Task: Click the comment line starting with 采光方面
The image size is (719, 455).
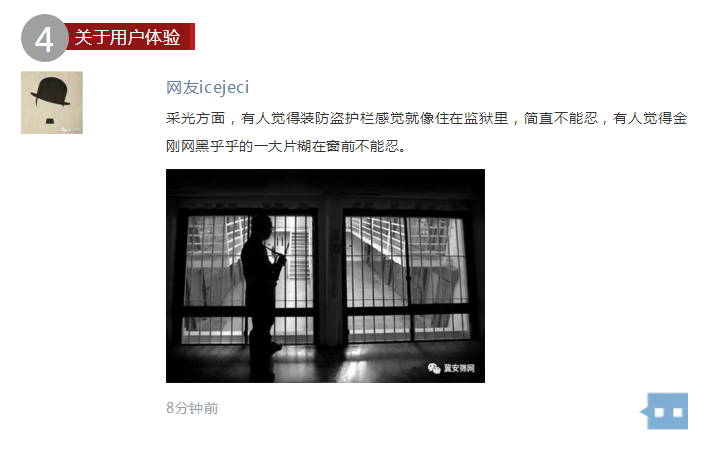Action: tap(426, 118)
